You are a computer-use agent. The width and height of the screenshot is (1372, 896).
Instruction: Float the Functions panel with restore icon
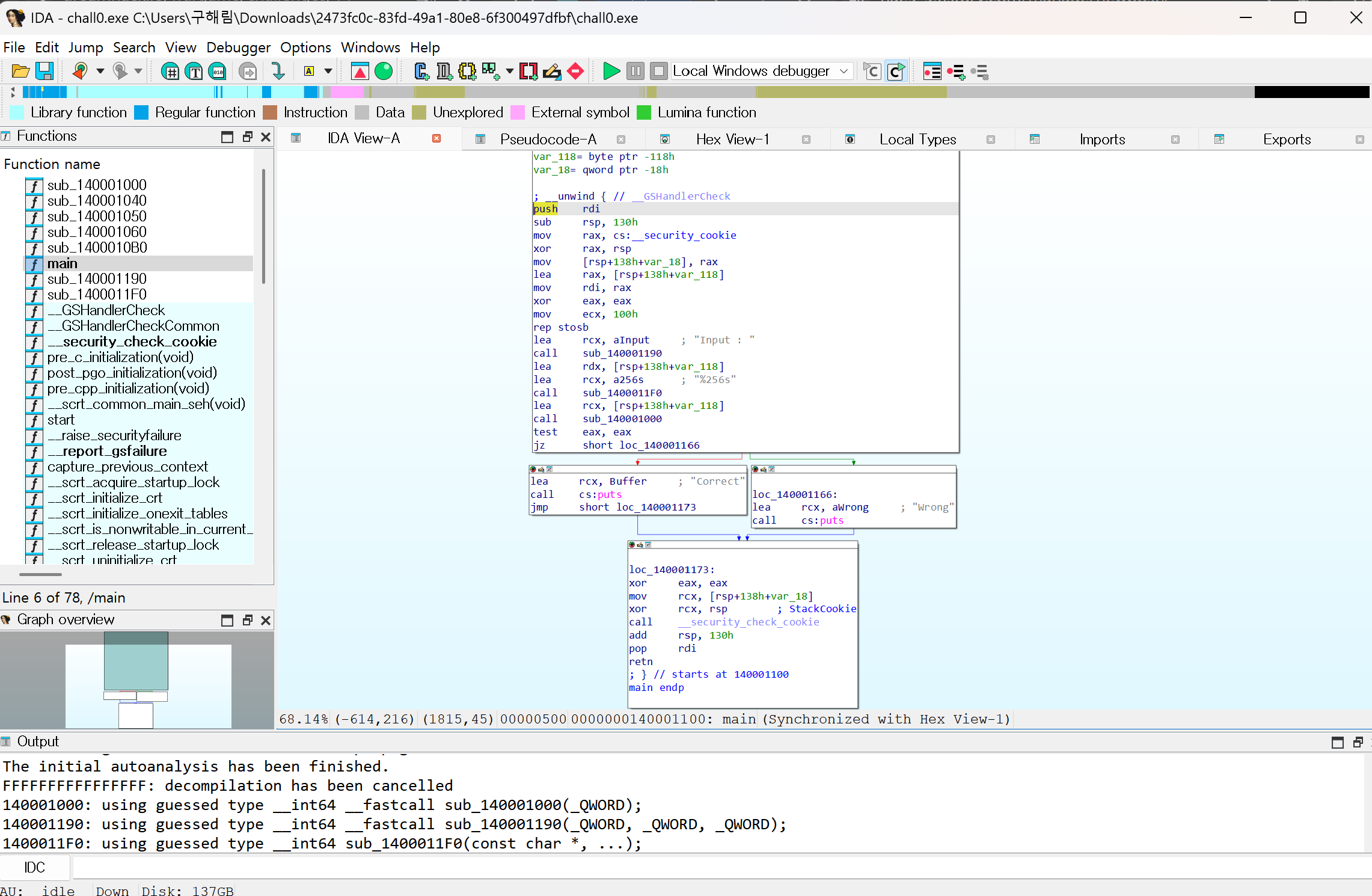(247, 137)
